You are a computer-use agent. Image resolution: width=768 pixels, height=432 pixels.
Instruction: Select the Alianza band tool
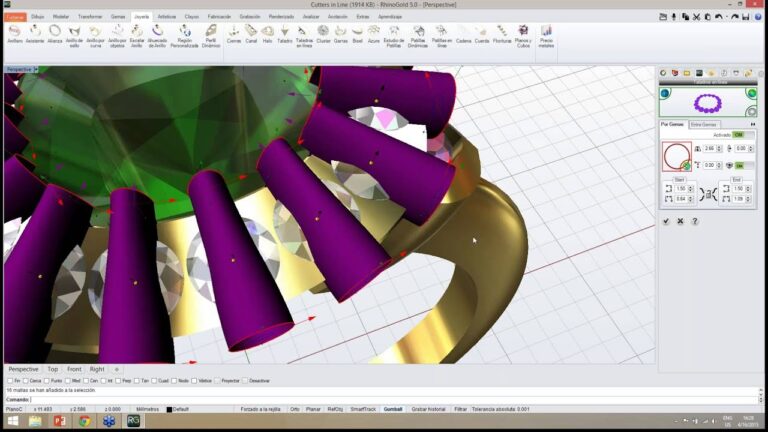[x=55, y=35]
